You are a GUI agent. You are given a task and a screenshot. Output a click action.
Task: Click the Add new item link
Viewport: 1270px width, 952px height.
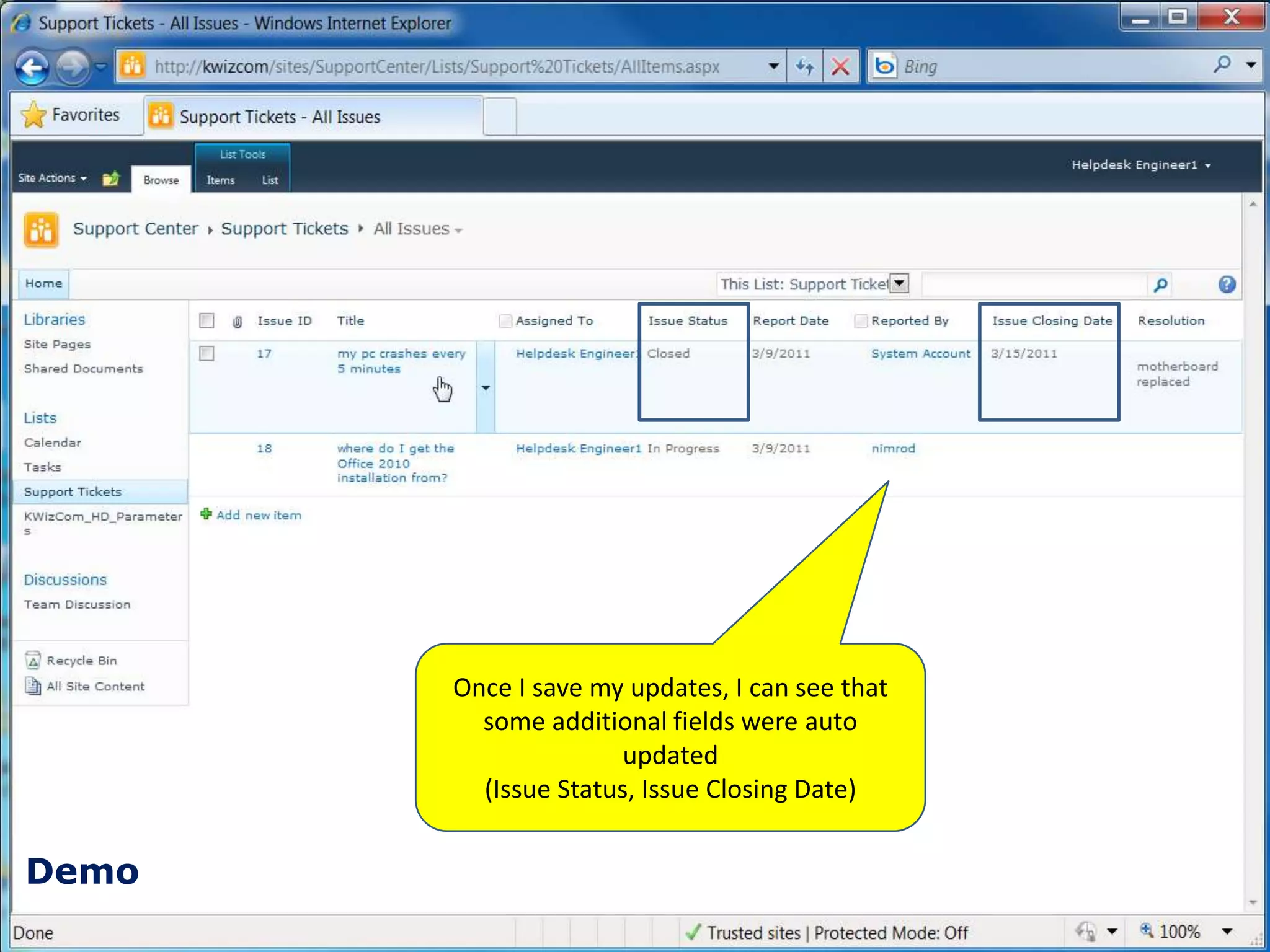coord(259,515)
